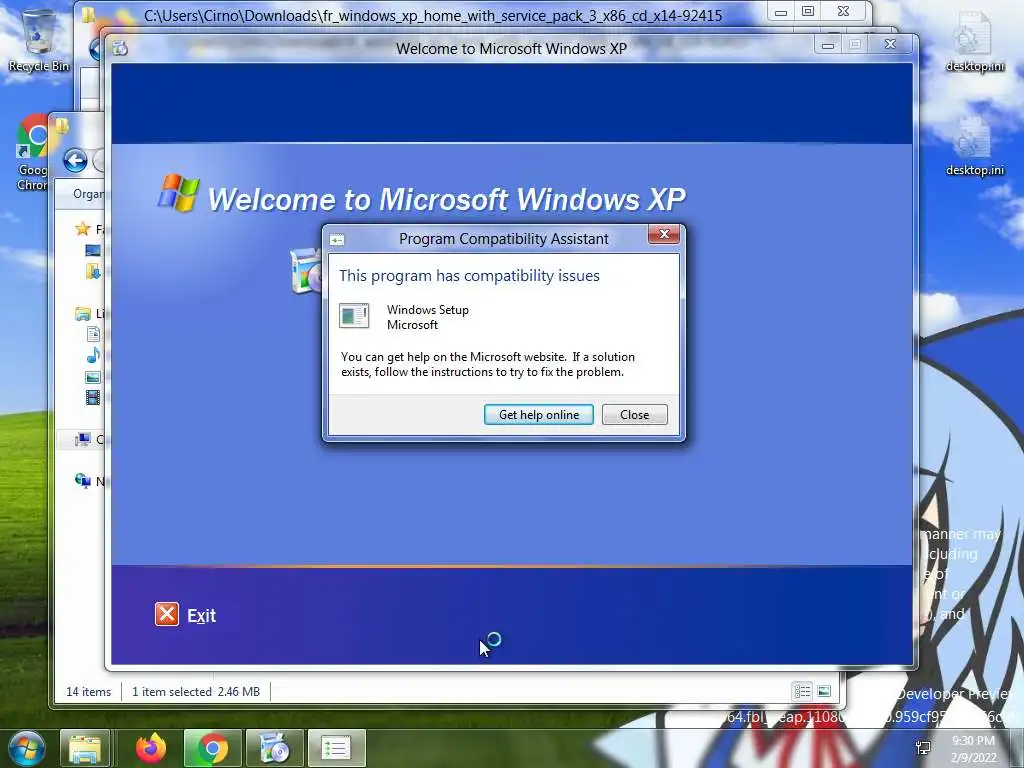
Task: Click the '14 items' status bar text
Action: click(x=88, y=692)
